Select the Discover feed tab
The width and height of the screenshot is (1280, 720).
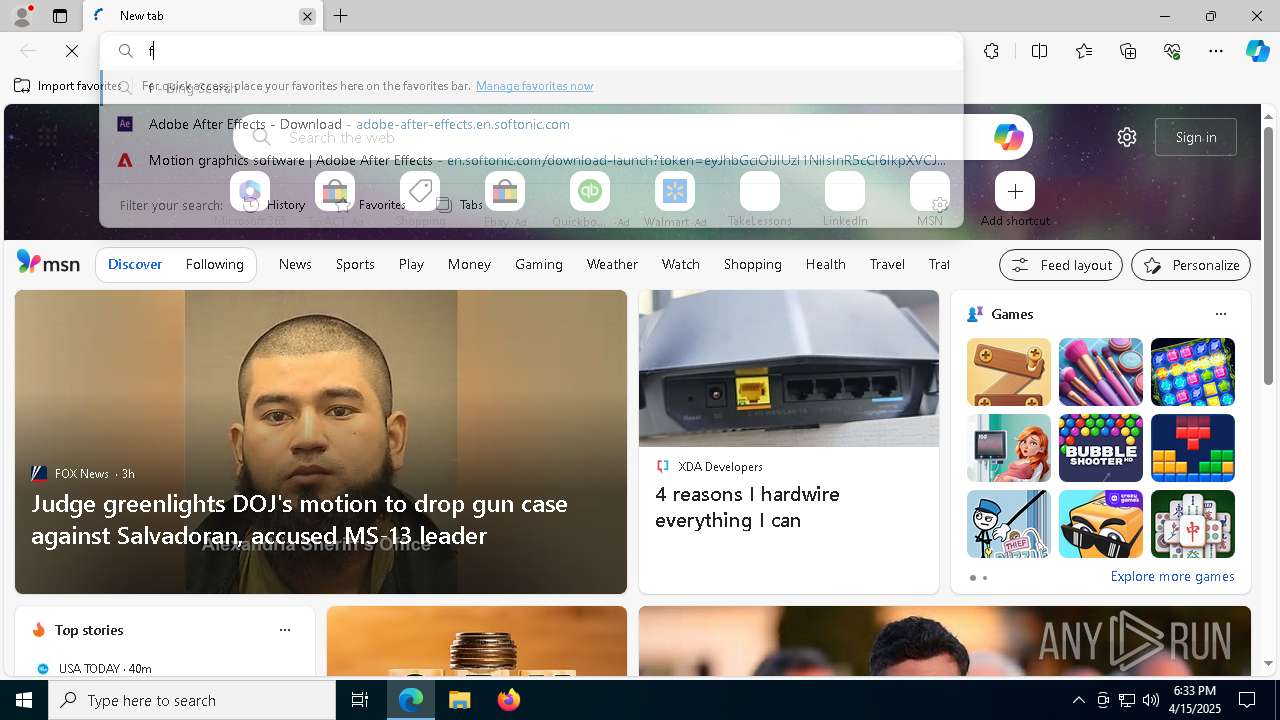(135, 264)
